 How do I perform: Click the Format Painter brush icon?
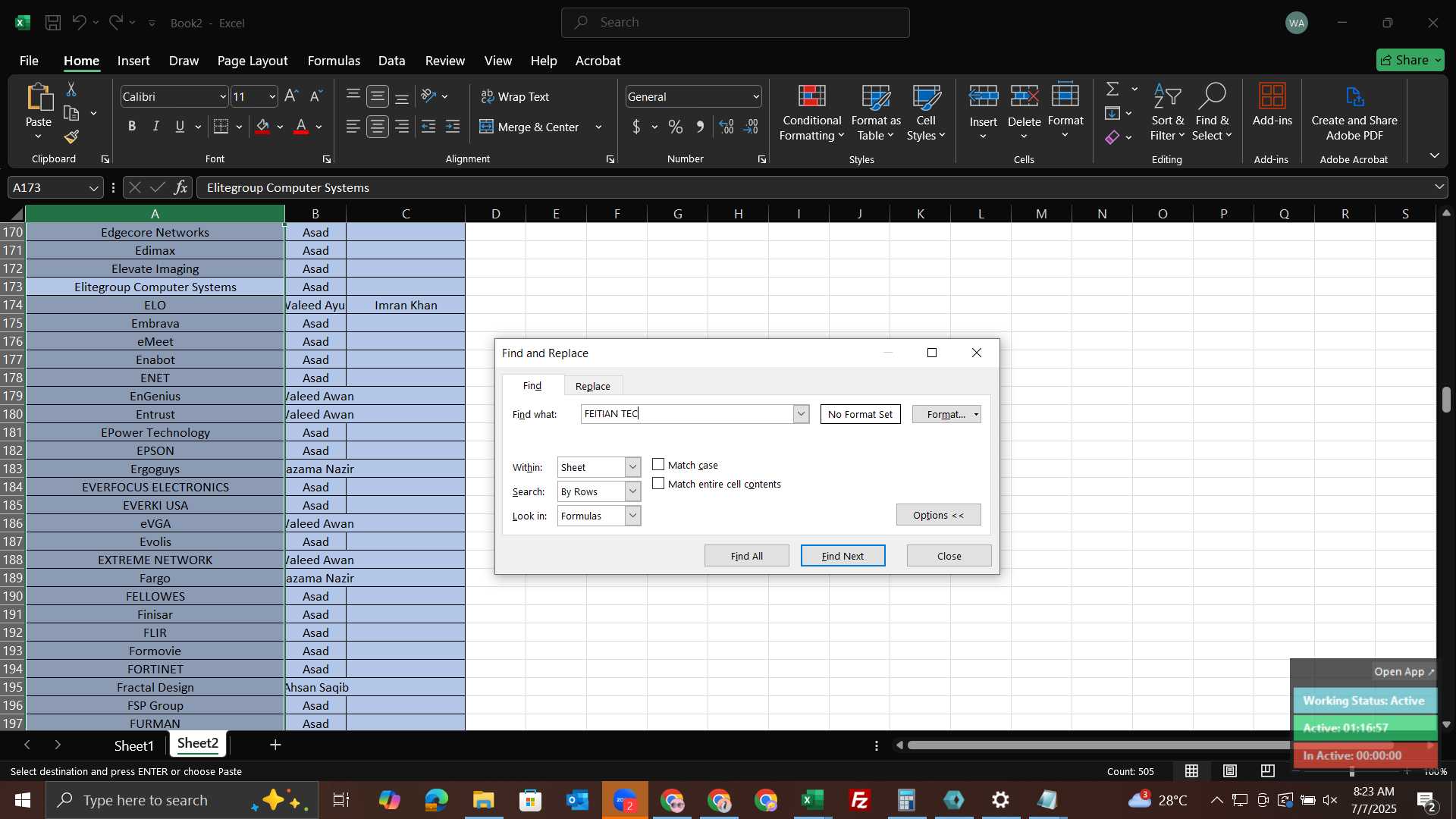[71, 136]
